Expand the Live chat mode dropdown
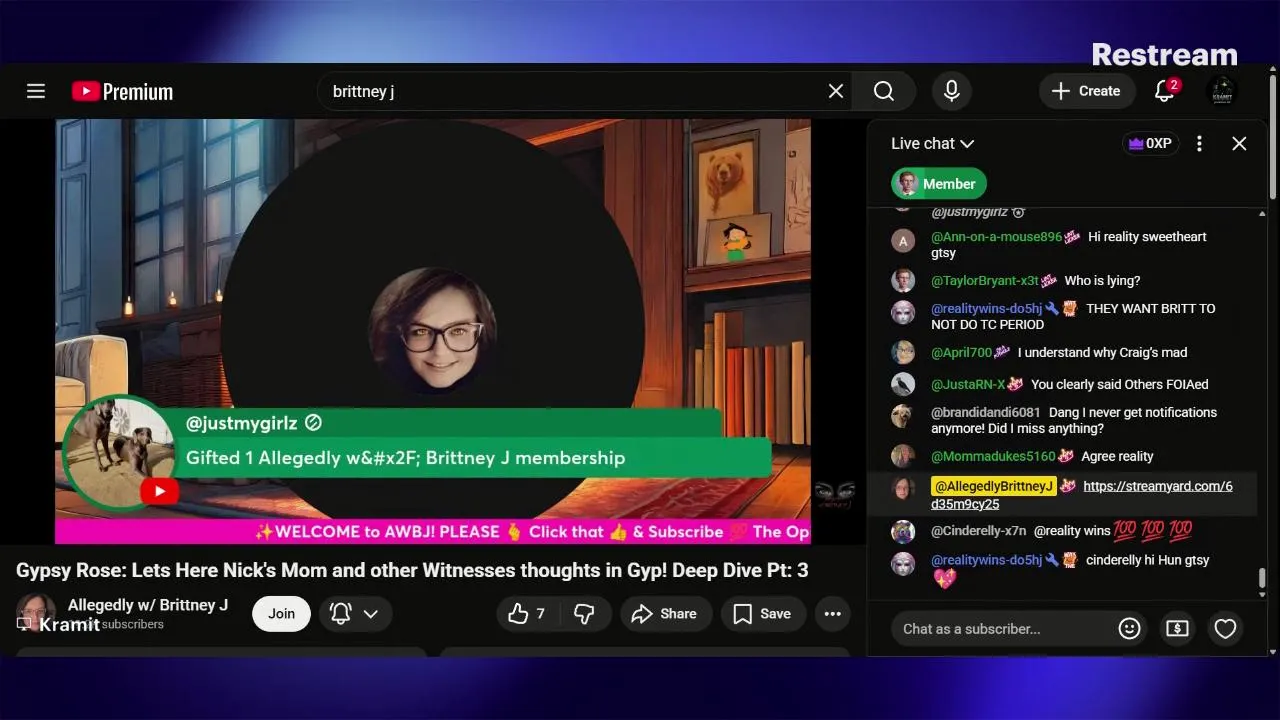 (932, 144)
